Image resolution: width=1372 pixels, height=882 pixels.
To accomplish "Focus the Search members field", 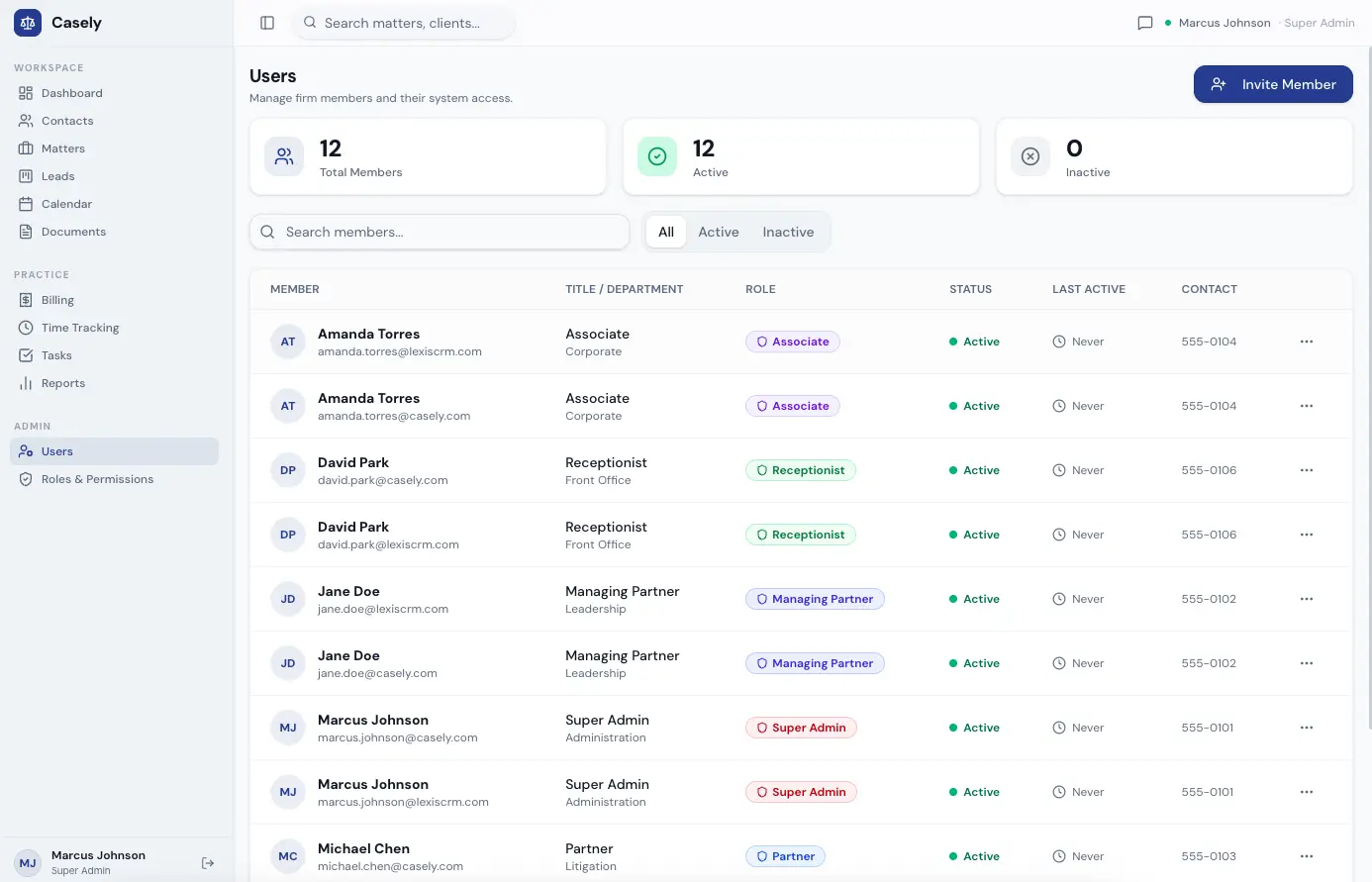I will [440, 232].
